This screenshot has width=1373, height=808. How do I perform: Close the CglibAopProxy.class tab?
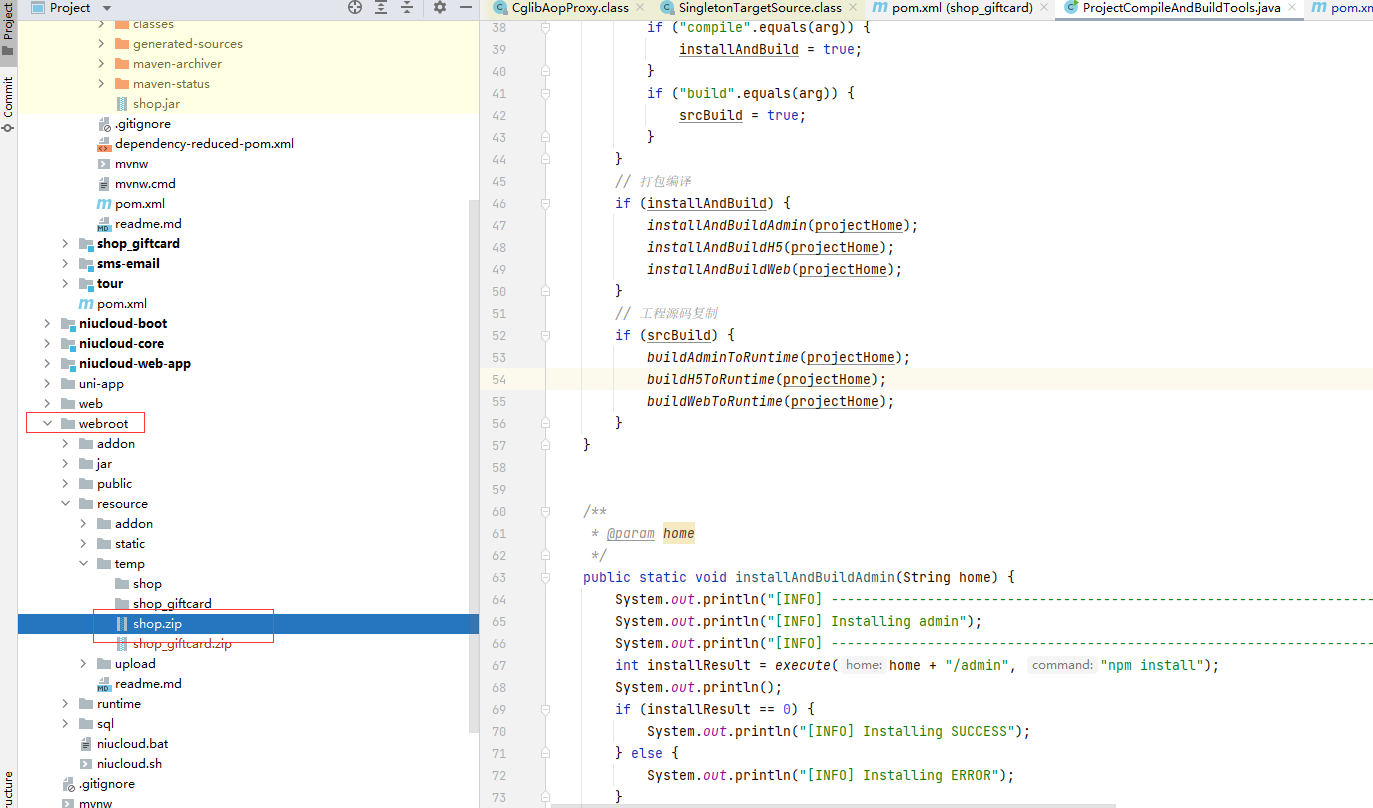[640, 8]
